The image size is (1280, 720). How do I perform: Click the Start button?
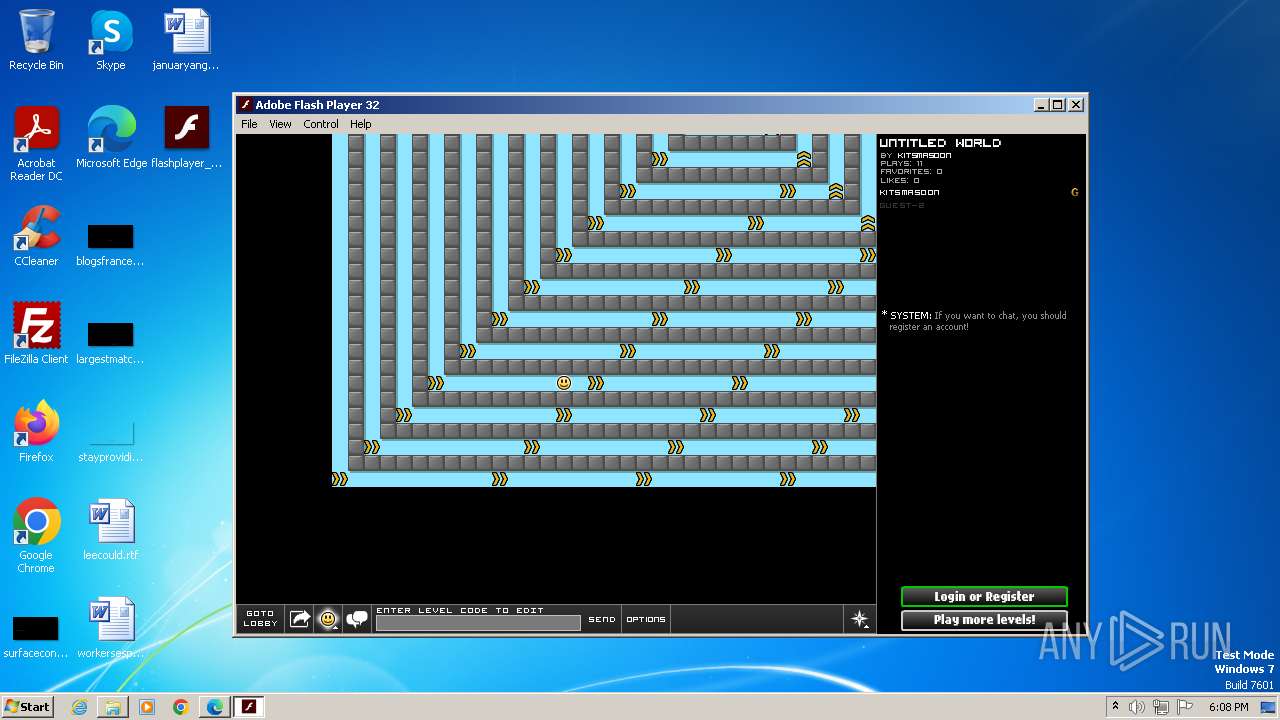tap(27, 707)
